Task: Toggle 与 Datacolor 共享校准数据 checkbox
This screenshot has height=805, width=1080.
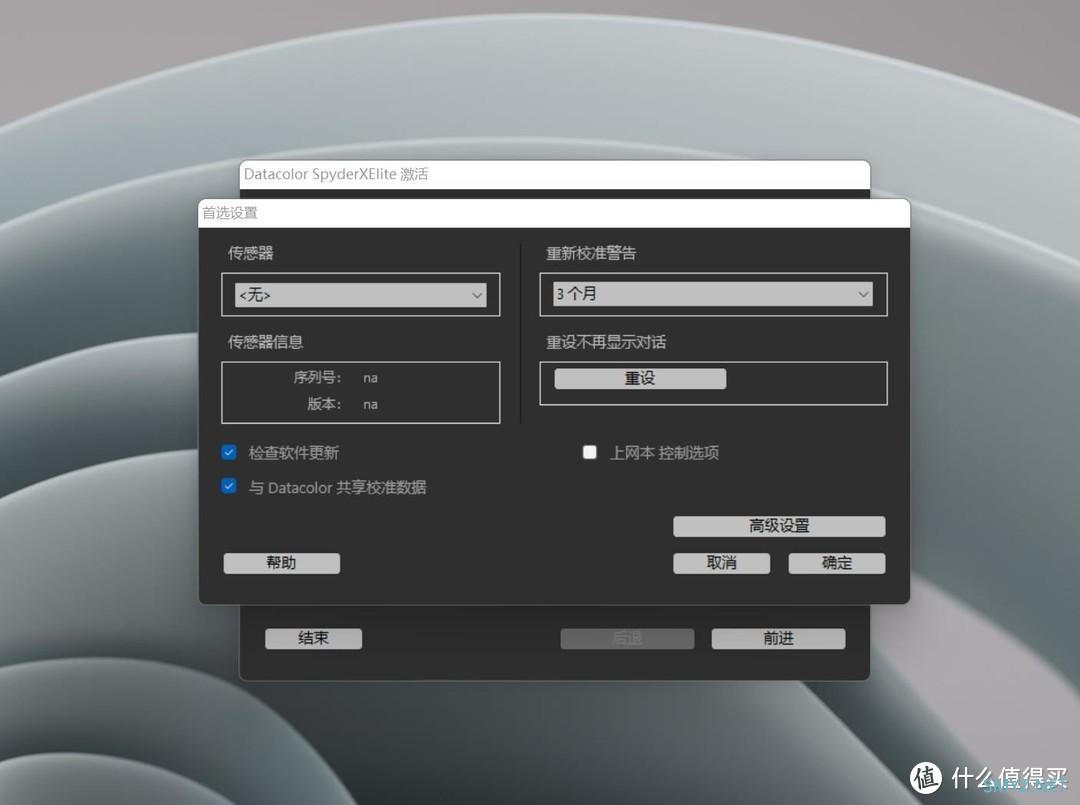Action: (x=229, y=486)
